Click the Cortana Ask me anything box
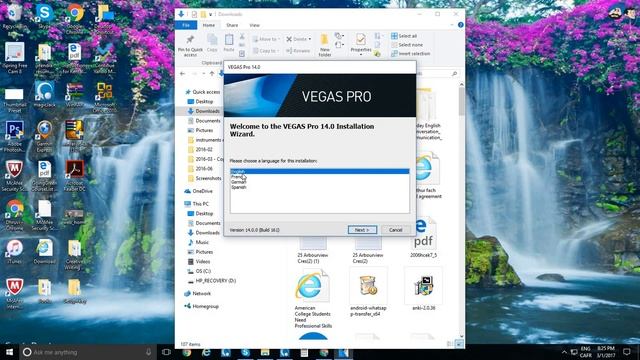640x360 pixels. pyautogui.click(x=87, y=352)
